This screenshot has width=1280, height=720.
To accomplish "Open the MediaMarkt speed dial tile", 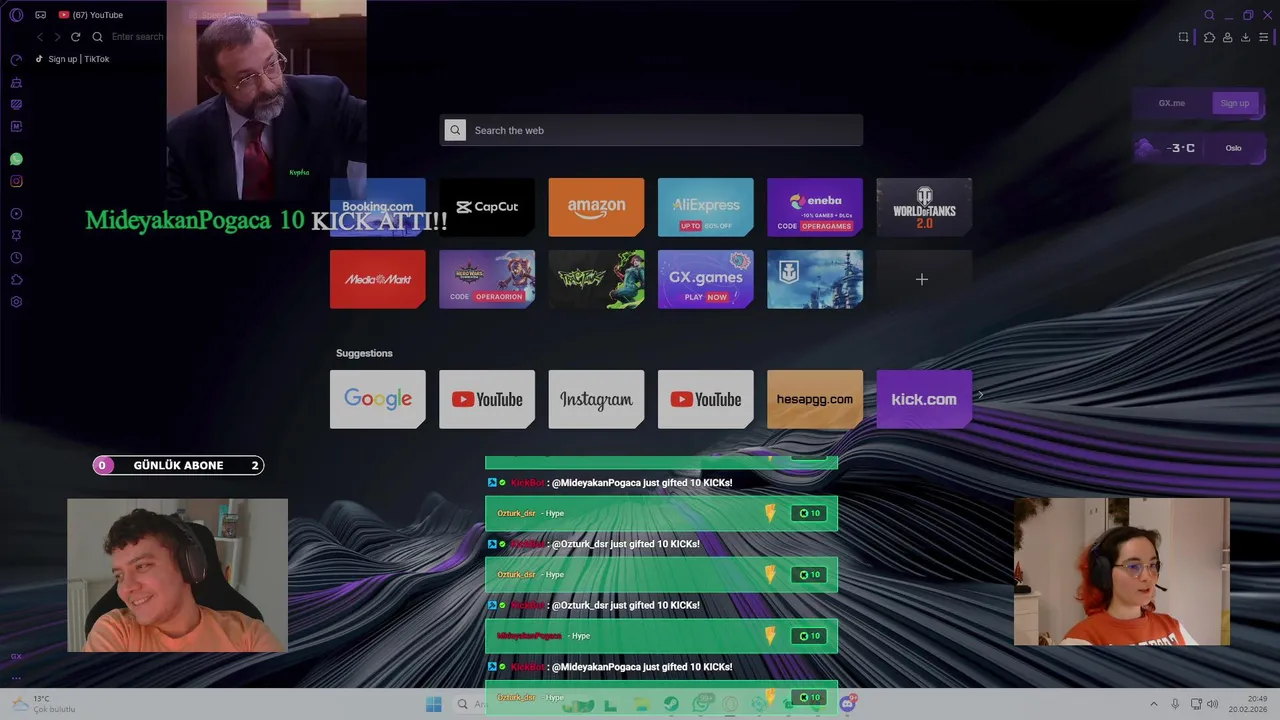I will (378, 279).
